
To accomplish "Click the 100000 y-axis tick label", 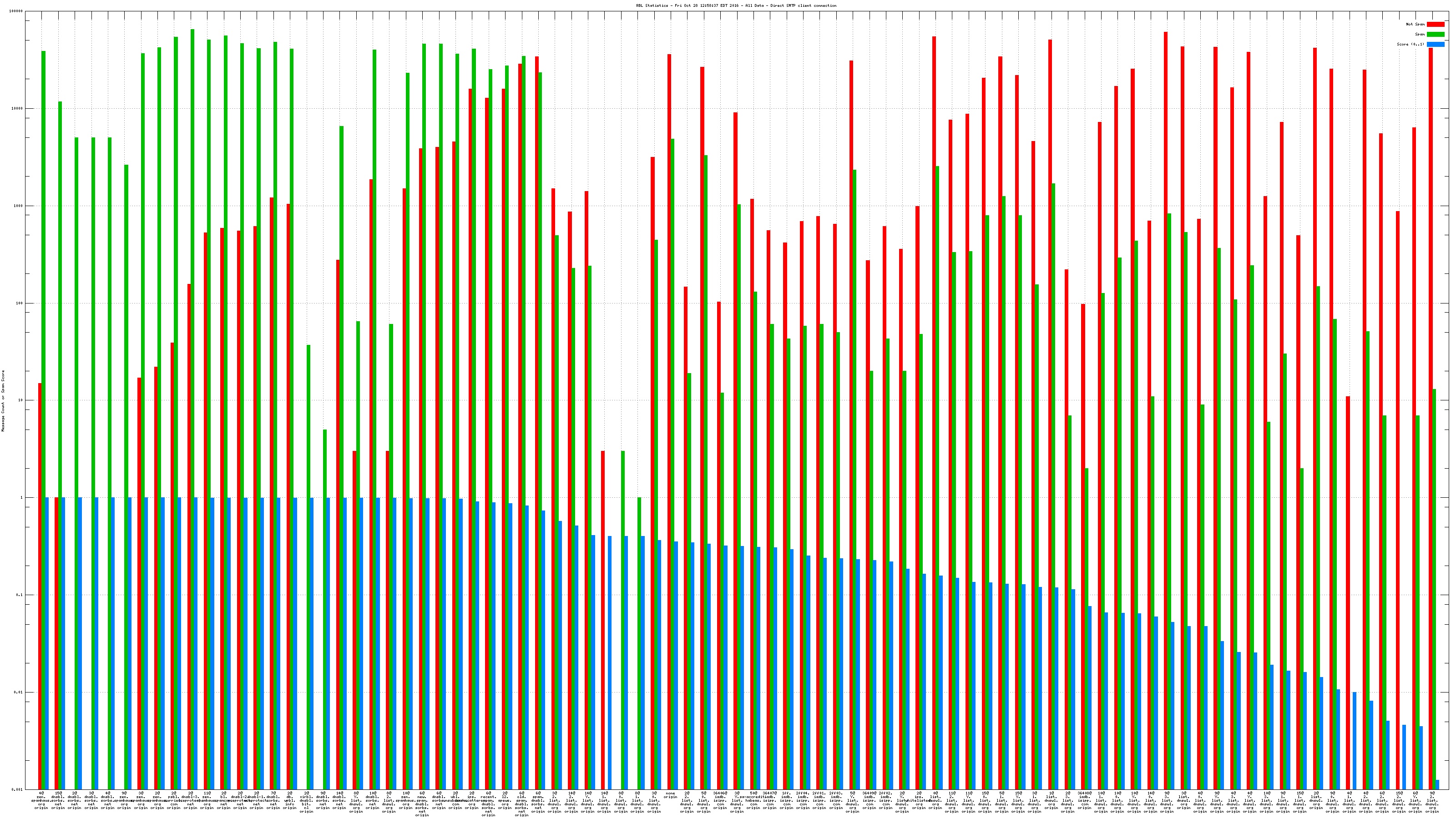I will [x=16, y=11].
